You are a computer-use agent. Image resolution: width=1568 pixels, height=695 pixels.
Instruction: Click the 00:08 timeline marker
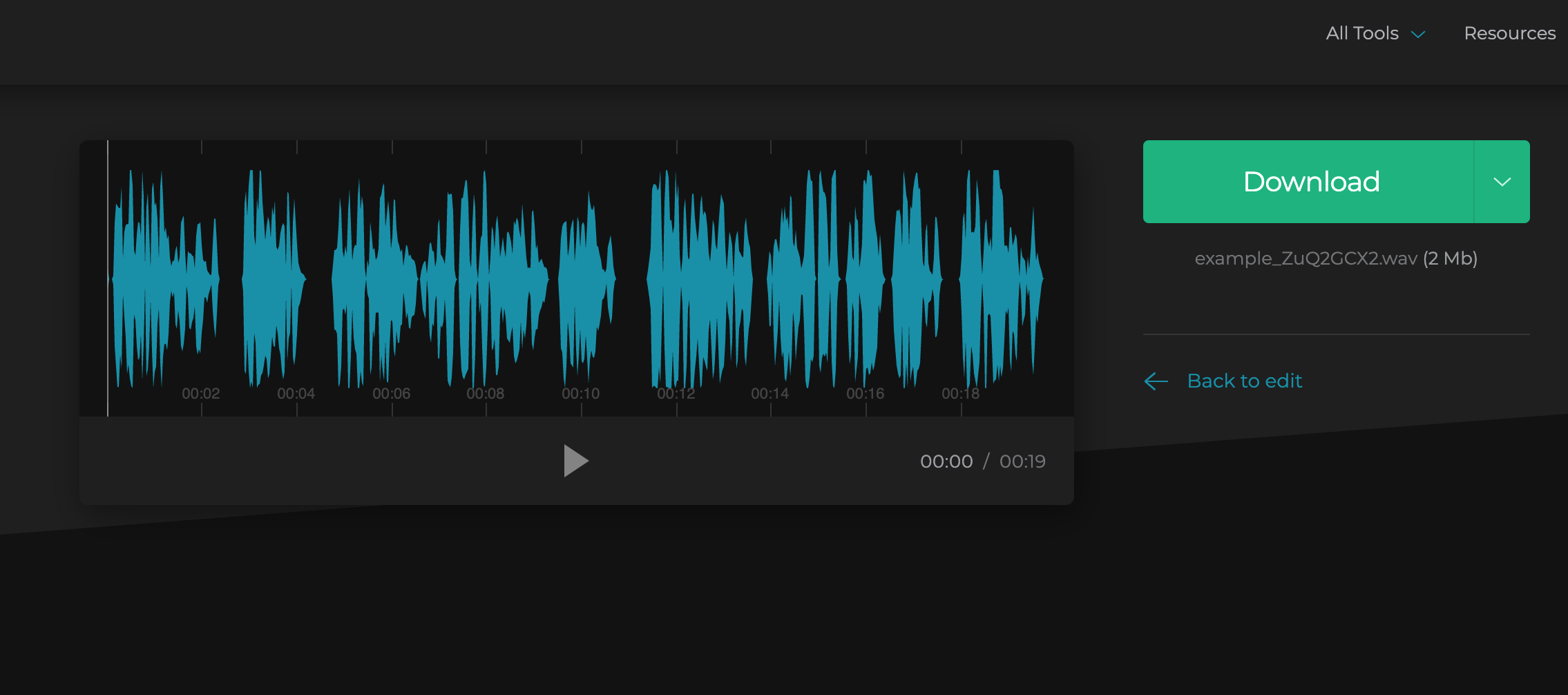tap(486, 393)
